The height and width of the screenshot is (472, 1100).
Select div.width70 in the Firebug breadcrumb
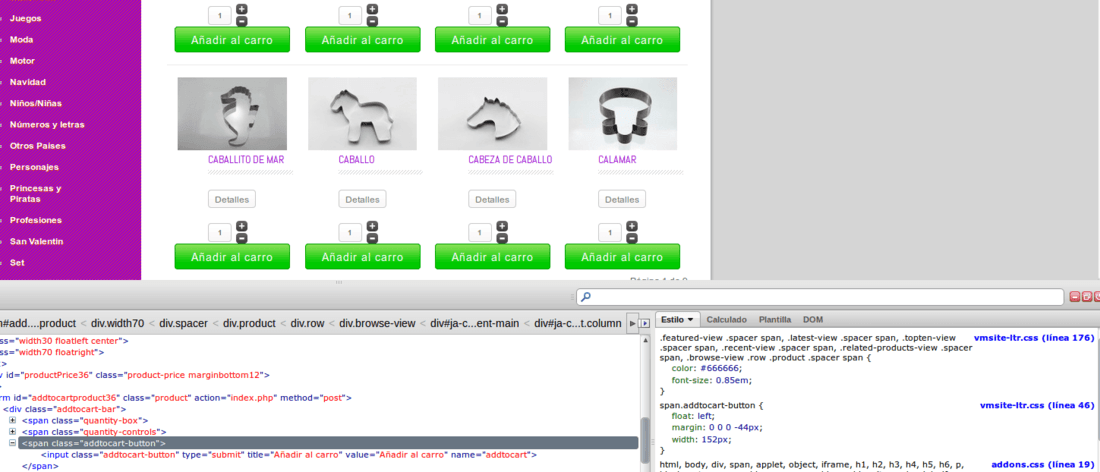coord(117,323)
